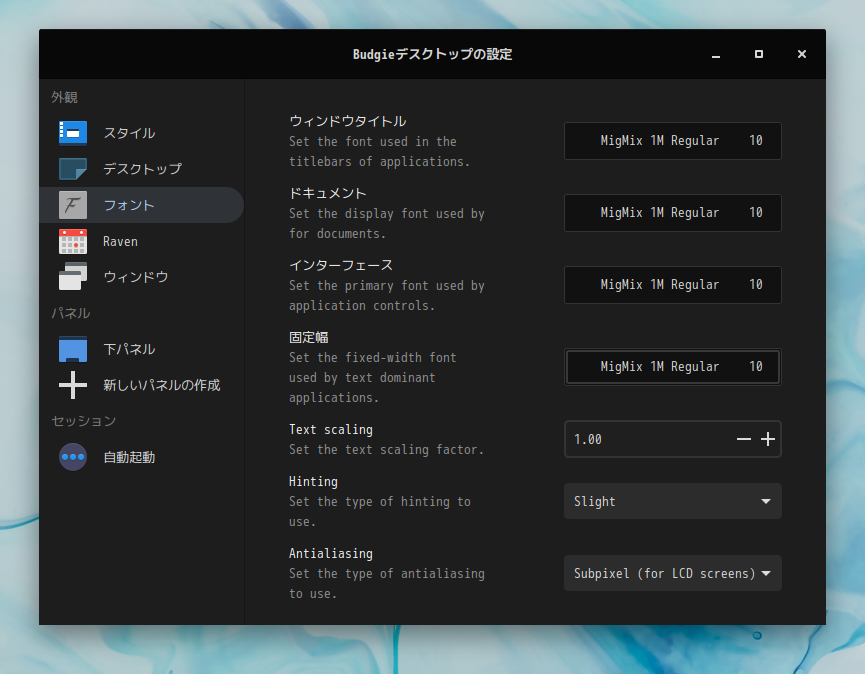
Task: Click the セッション section header
Action: point(84,421)
